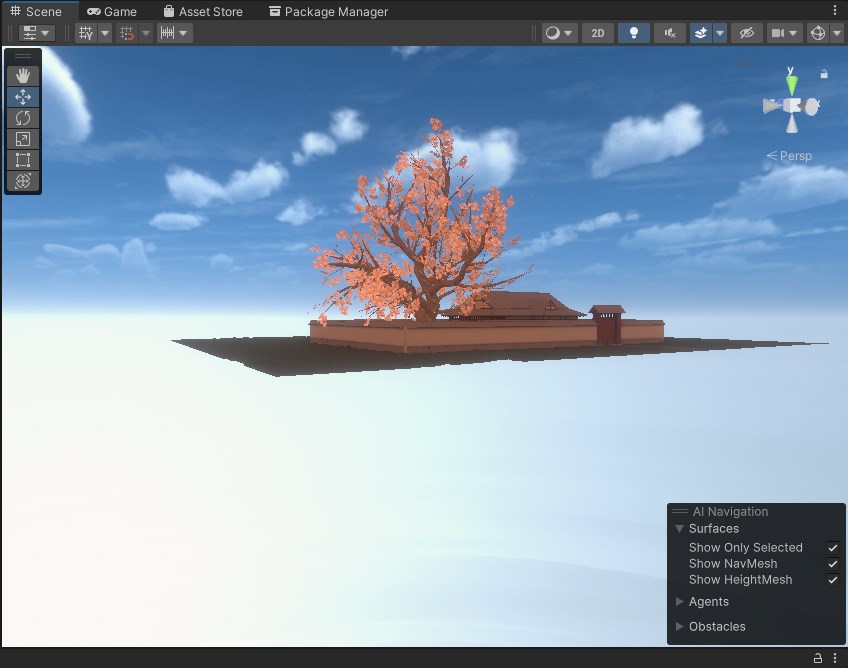Viewport: 848px width, 668px height.
Task: Click the center cube of orientation gizmo
Action: click(792, 105)
